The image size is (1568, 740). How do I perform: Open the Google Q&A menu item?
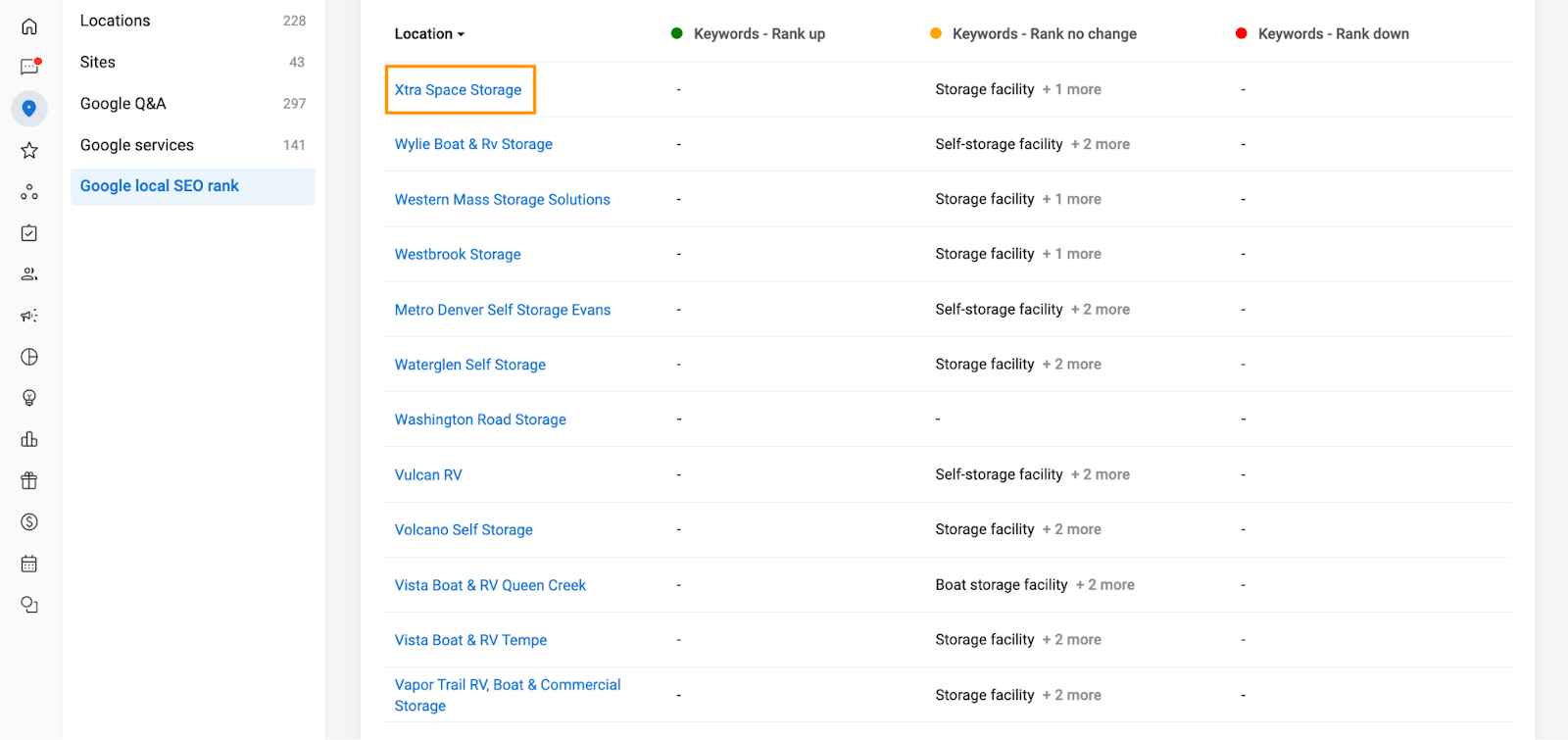[193, 103]
